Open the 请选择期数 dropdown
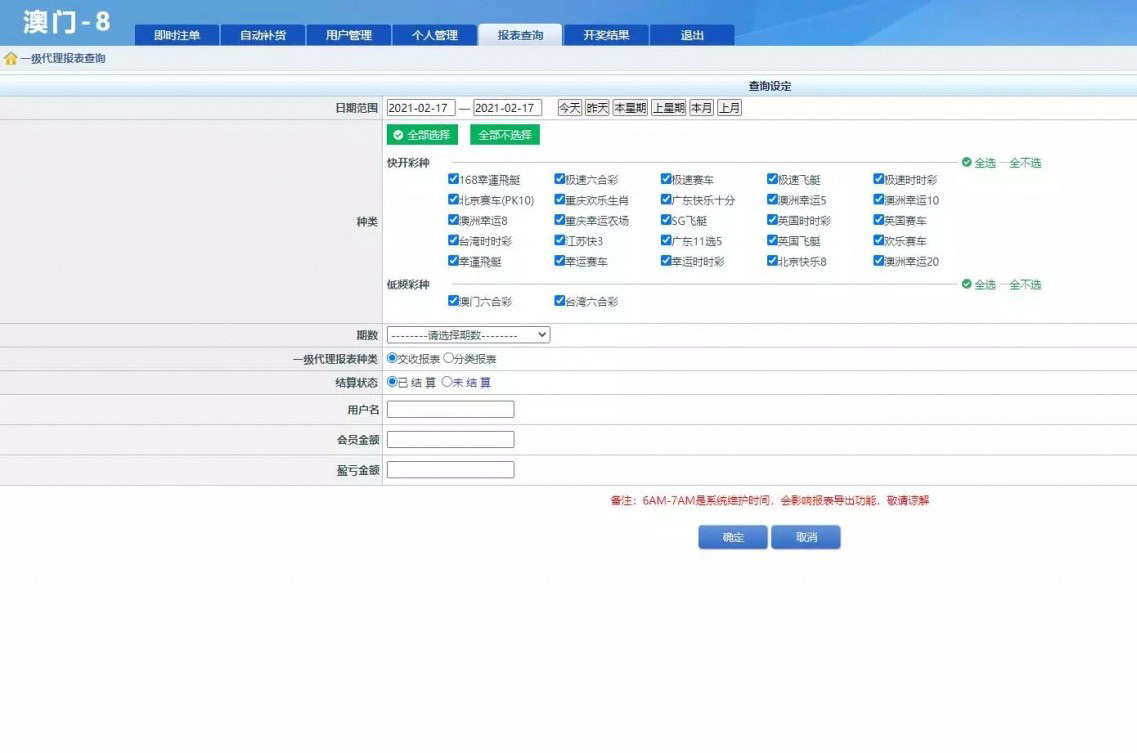 pos(468,335)
